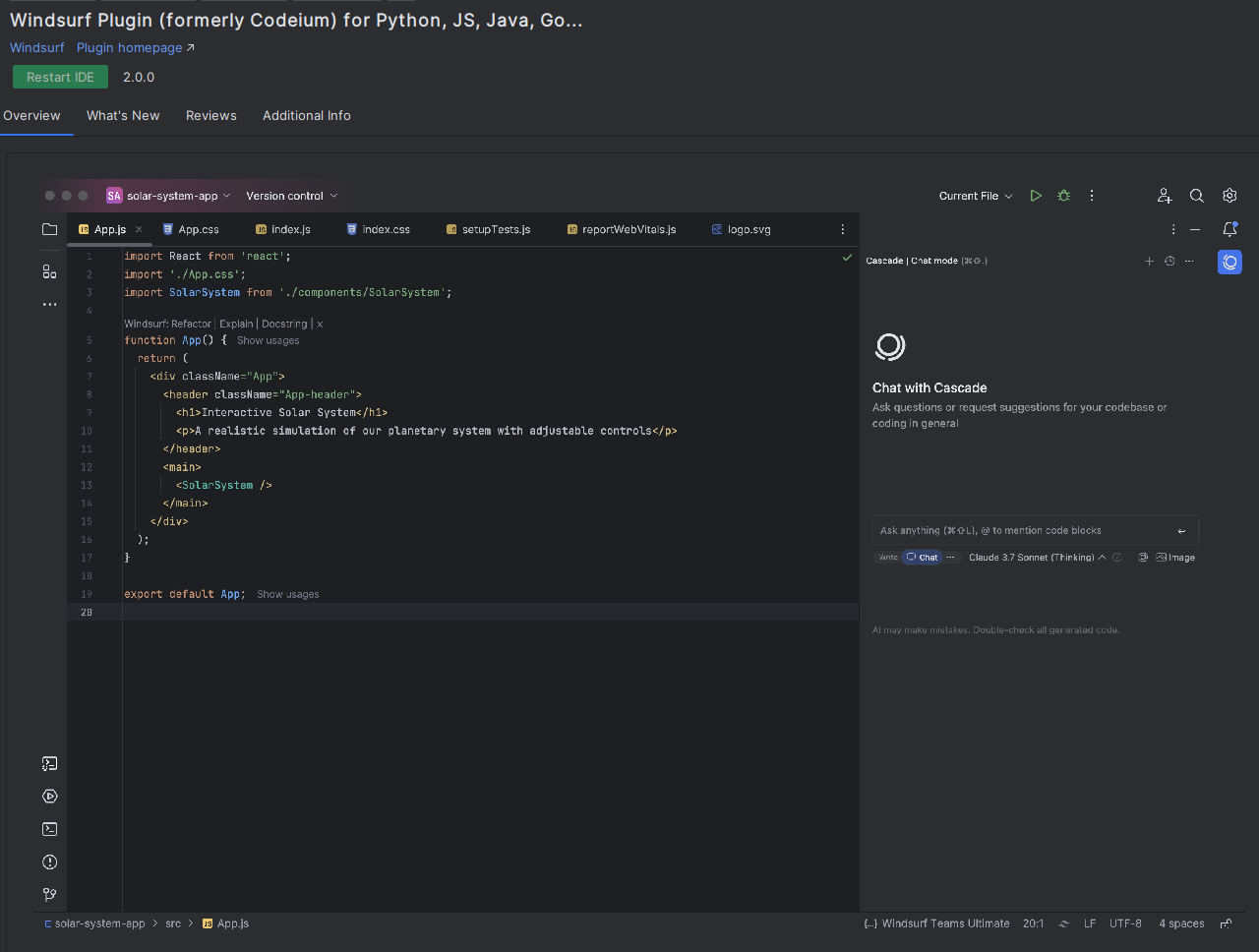Switch Cascade to Write mode
Image resolution: width=1259 pixels, height=952 pixels.
[x=888, y=558]
